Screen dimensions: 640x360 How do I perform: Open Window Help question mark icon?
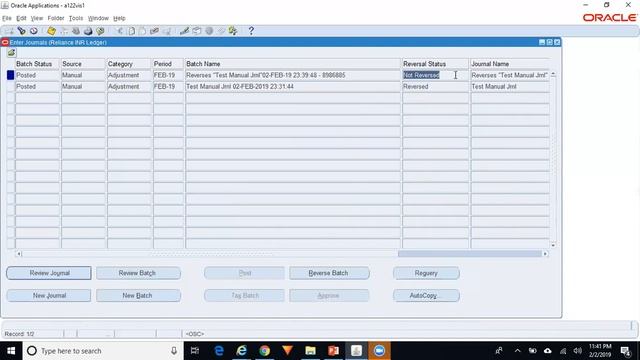coord(251,31)
